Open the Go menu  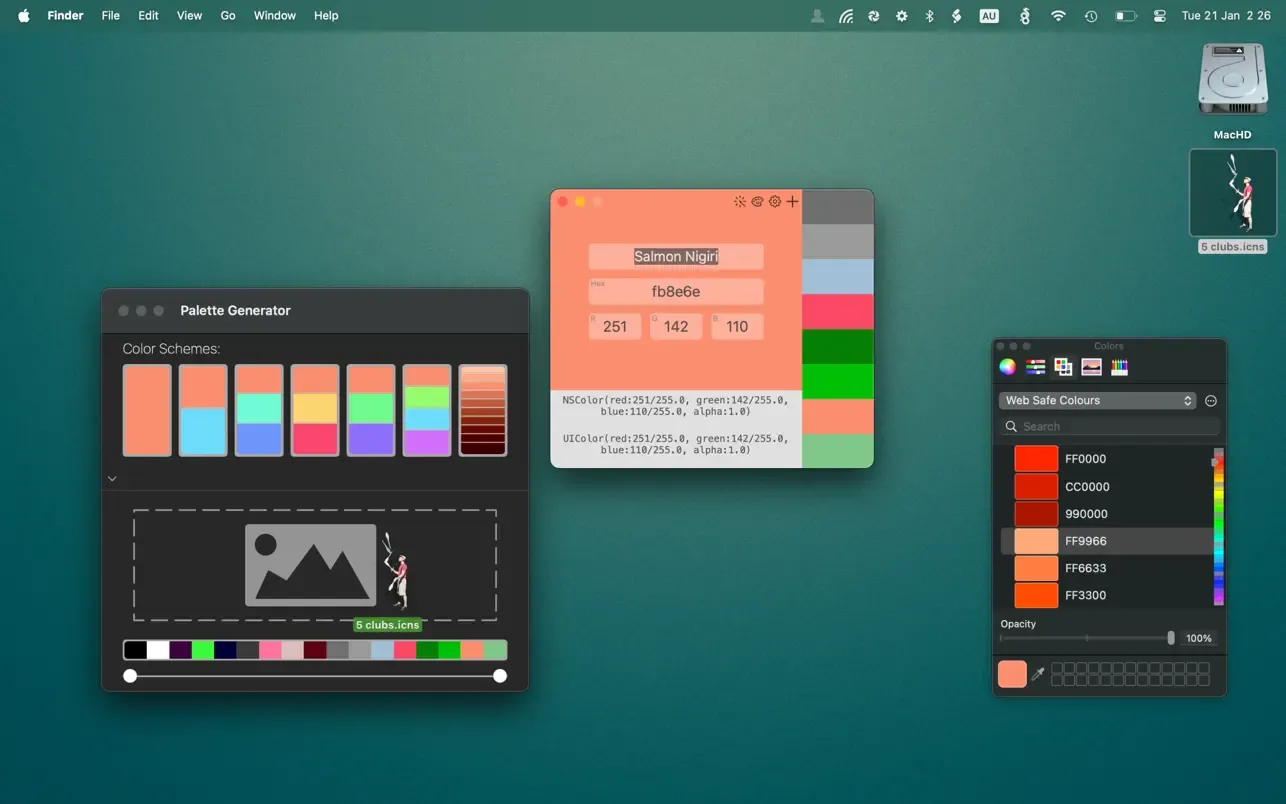(228, 16)
